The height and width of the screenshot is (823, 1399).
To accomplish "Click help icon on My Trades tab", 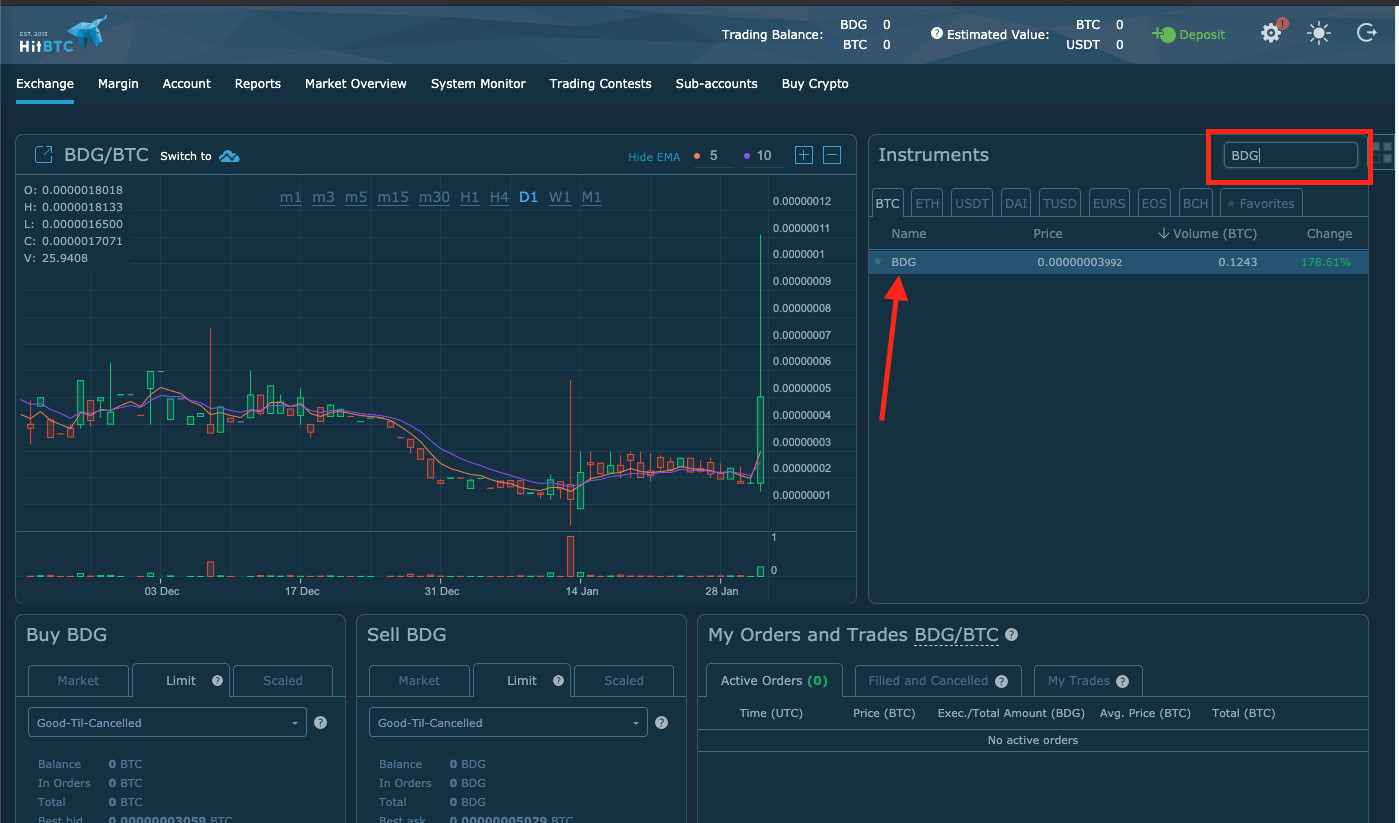I will click(x=1122, y=681).
